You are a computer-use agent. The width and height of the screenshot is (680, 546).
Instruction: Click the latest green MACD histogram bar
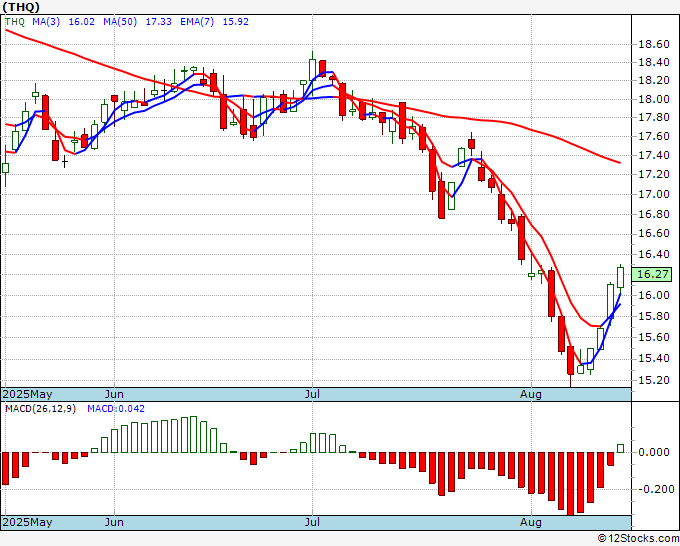point(621,448)
